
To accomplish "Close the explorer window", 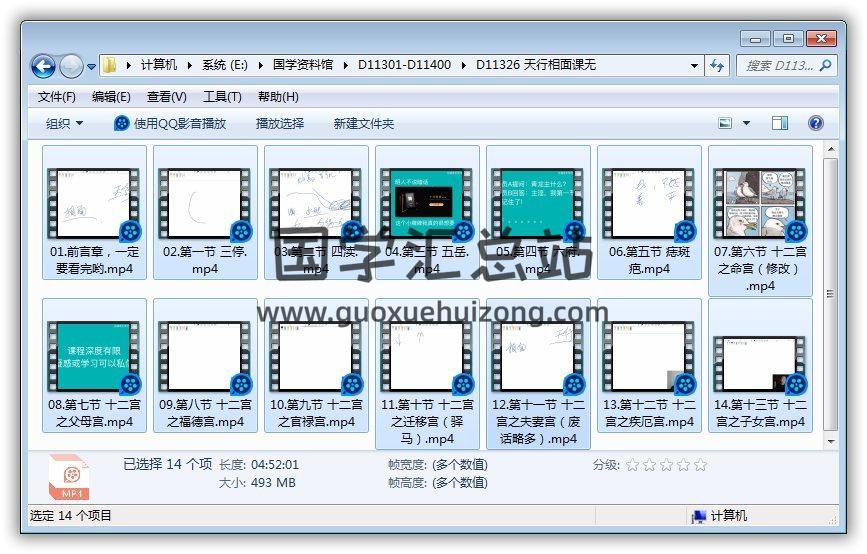I will coord(822,39).
